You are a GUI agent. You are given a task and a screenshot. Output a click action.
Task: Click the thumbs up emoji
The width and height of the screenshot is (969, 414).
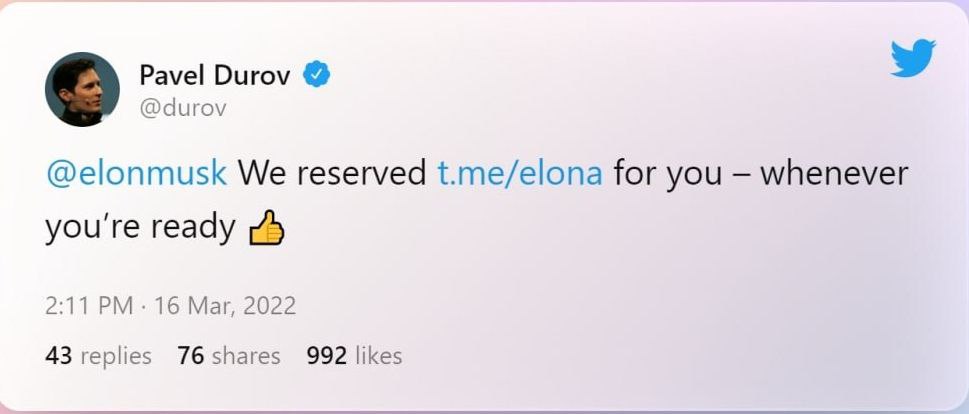(x=266, y=229)
